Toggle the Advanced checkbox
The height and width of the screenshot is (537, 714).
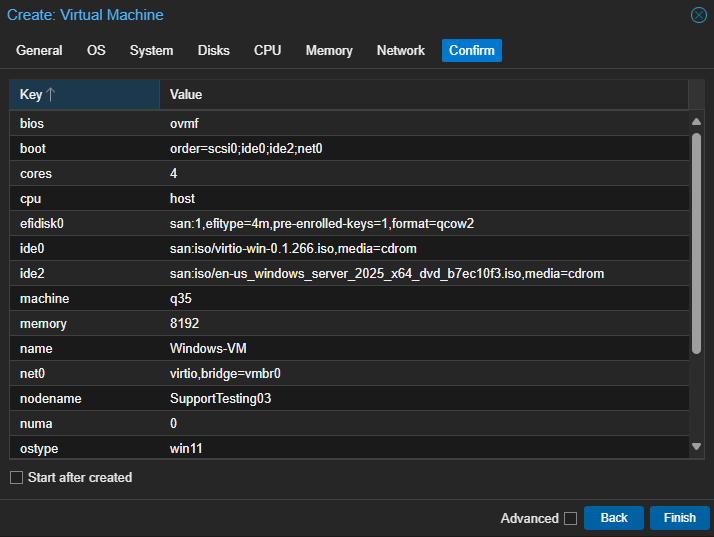click(570, 518)
